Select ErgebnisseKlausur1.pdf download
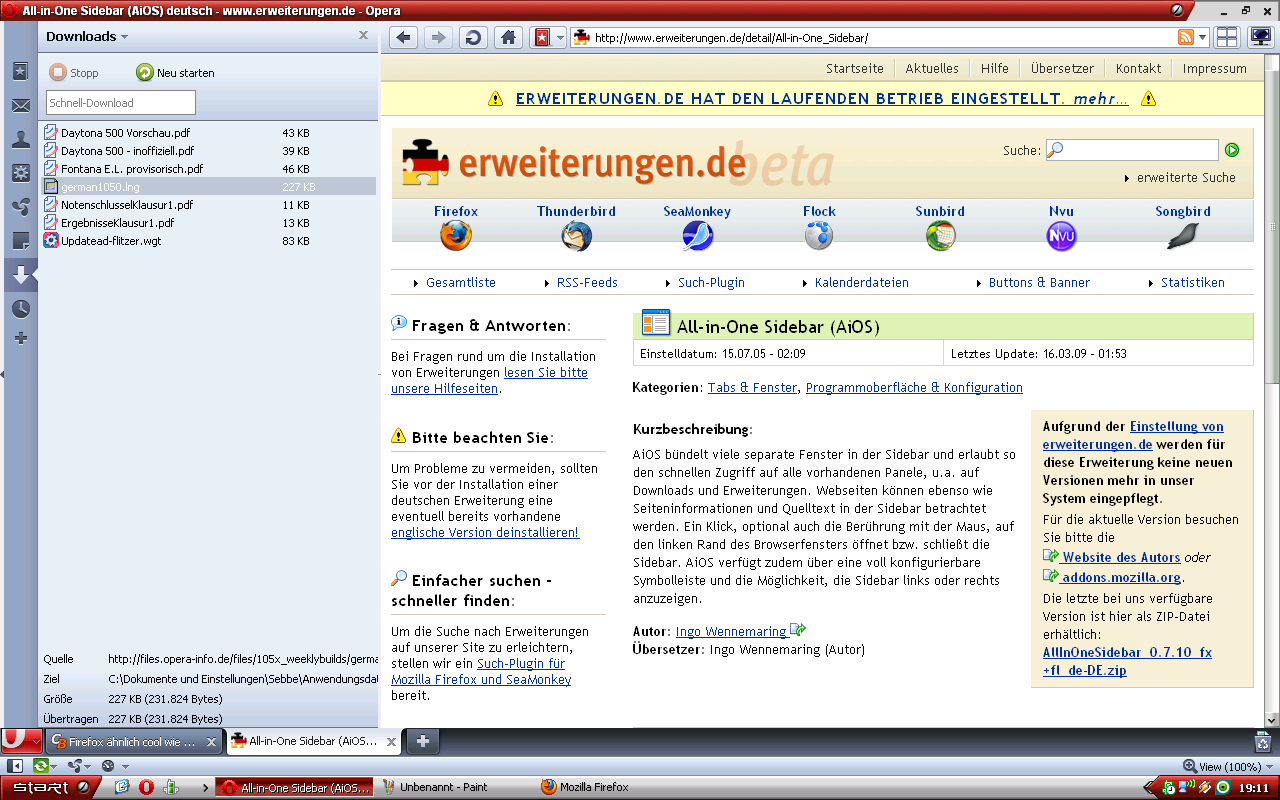Image resolution: width=1280 pixels, height=800 pixels. click(209, 223)
